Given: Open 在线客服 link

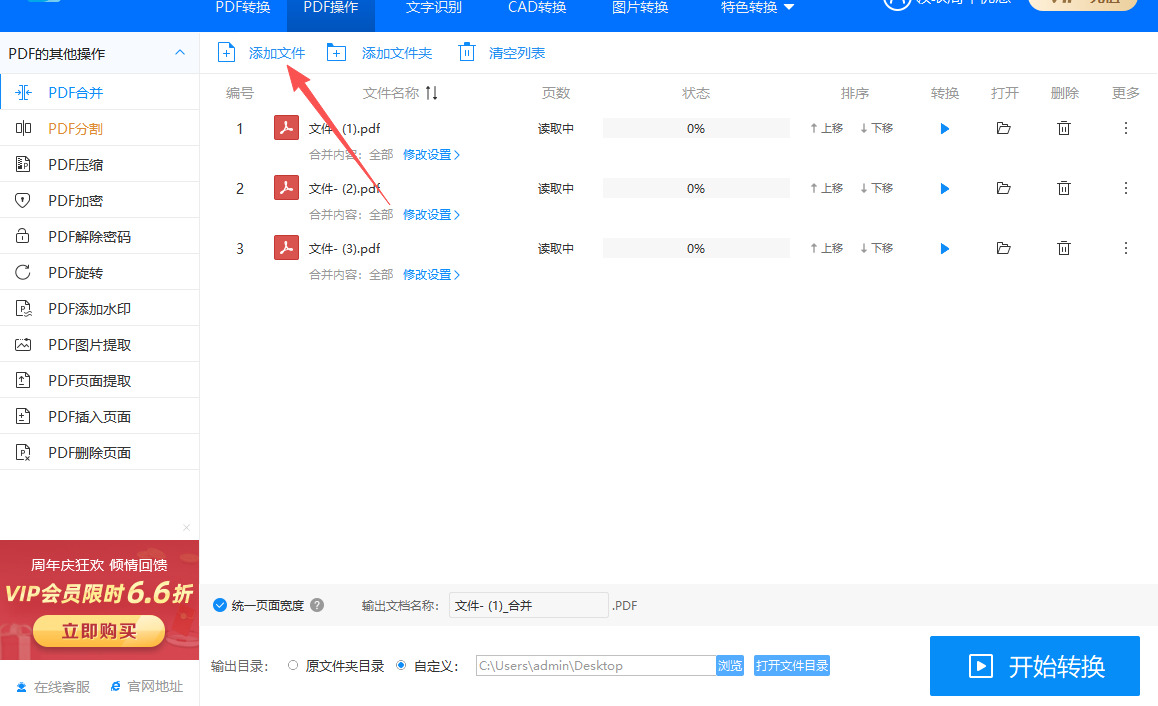Looking at the screenshot, I should point(53,687).
